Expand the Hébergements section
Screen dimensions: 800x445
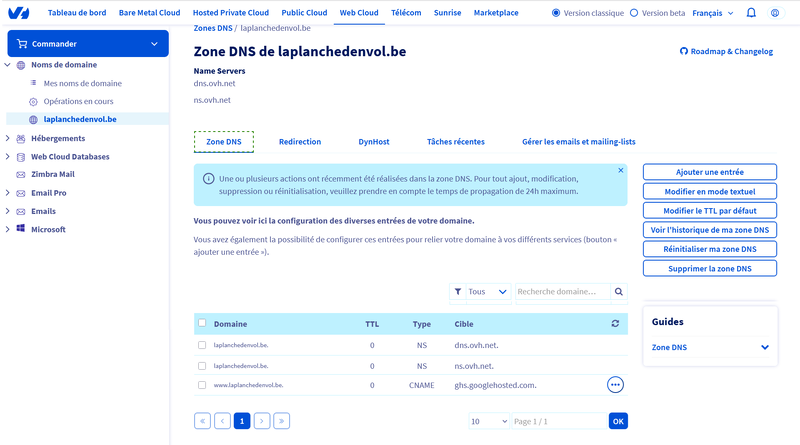[7, 138]
